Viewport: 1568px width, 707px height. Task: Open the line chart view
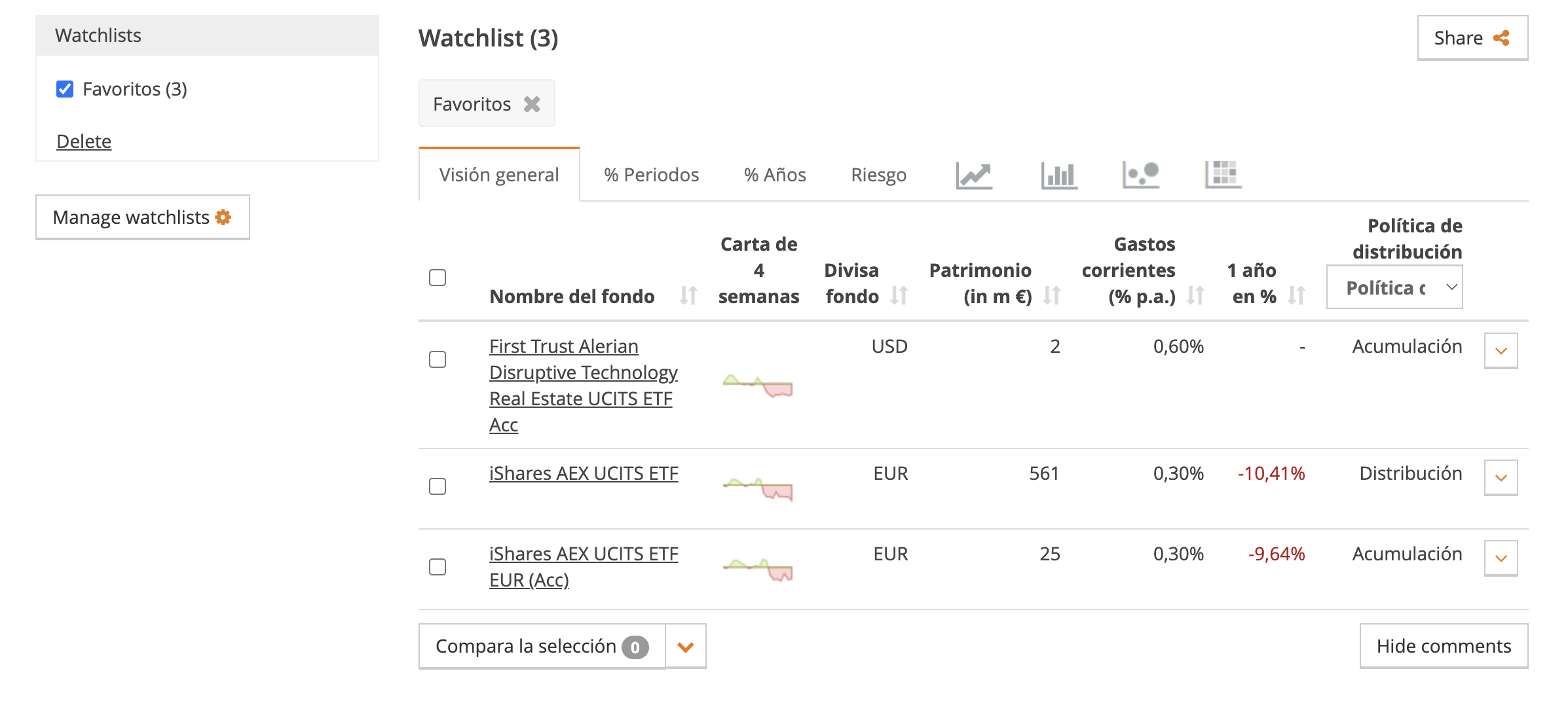point(974,175)
